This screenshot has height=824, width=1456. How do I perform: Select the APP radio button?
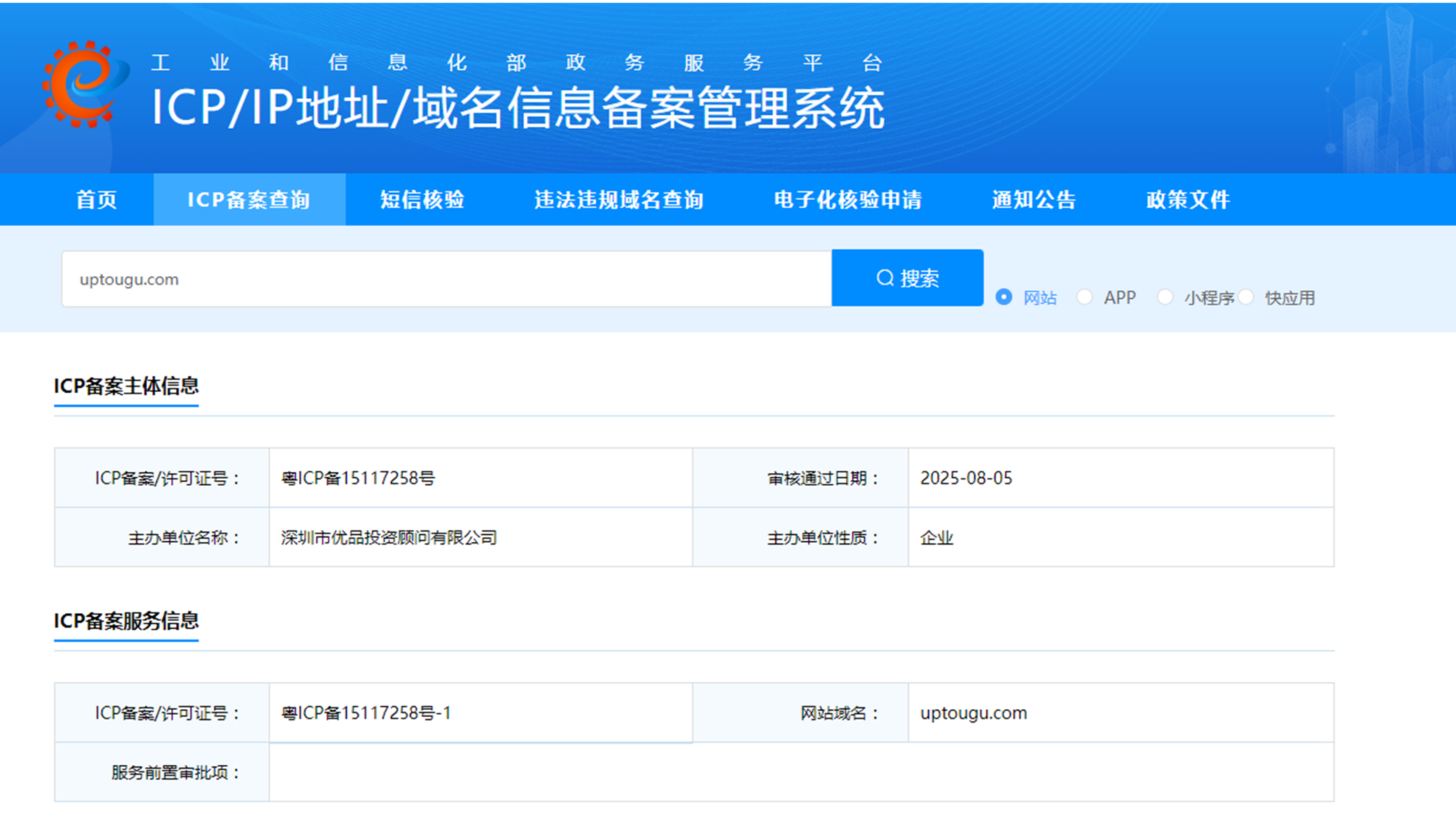(x=1085, y=297)
